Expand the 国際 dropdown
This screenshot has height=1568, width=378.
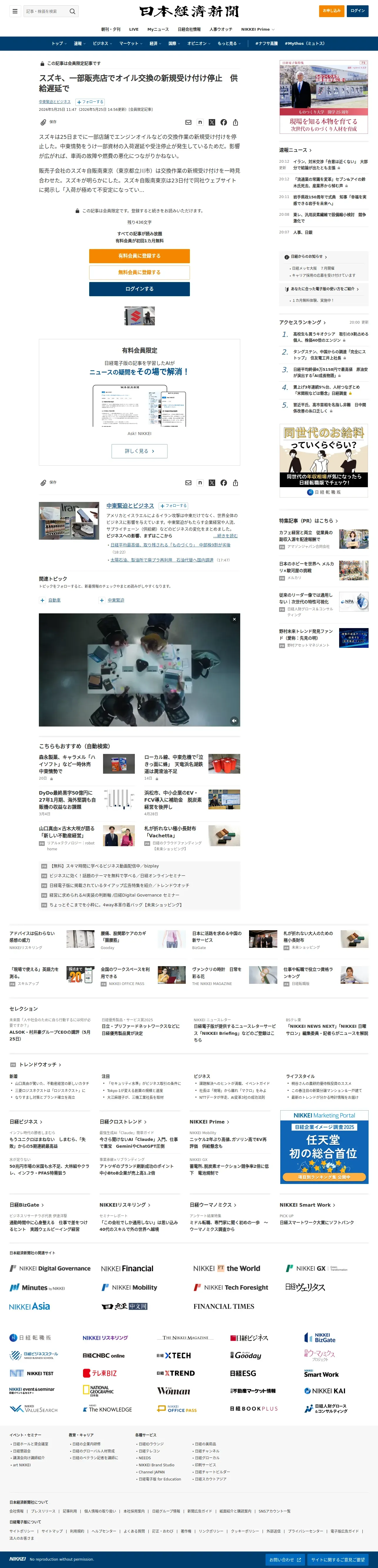click(x=174, y=44)
